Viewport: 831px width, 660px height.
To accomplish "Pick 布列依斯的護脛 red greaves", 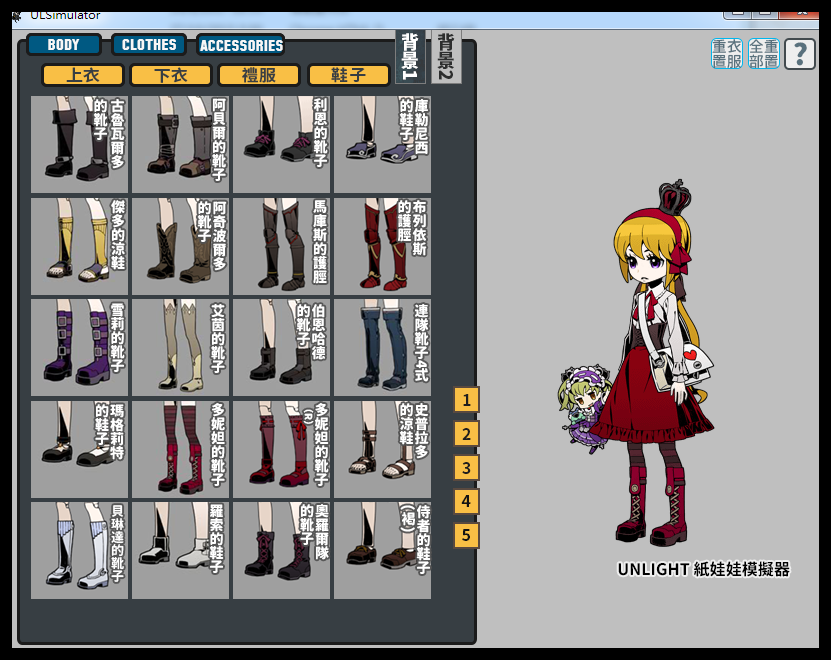I will coord(383,247).
